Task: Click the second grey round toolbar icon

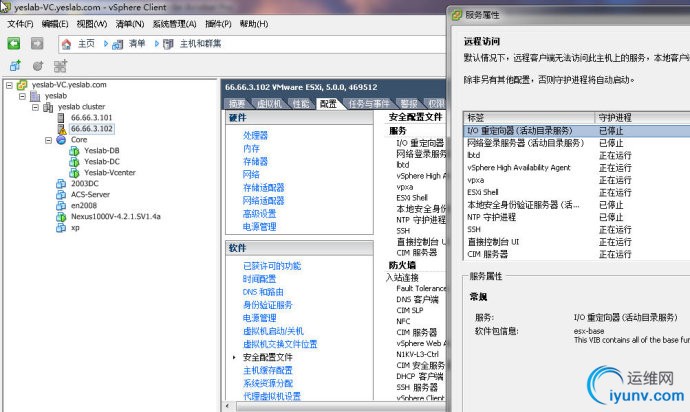Action: 38,66
